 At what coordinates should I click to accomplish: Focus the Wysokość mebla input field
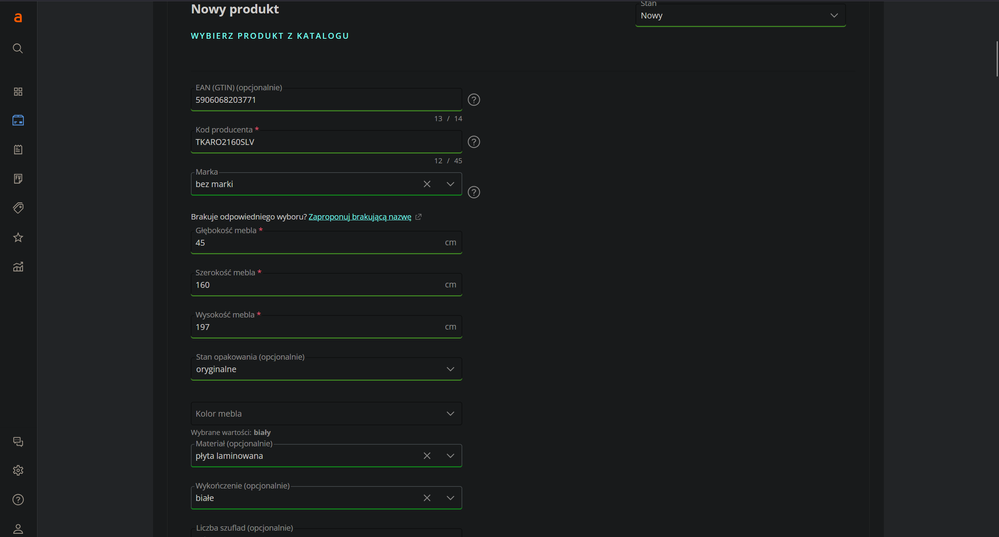pos(326,327)
